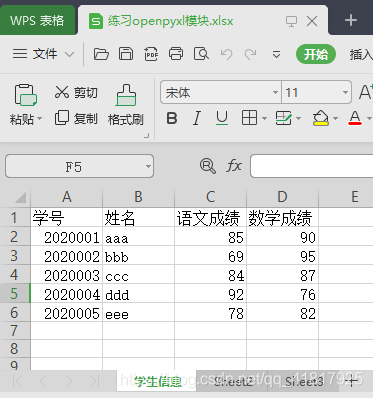Screen dimensions: 373x398
Task: Open clipboard group dialog launcher
Action: [146, 135]
